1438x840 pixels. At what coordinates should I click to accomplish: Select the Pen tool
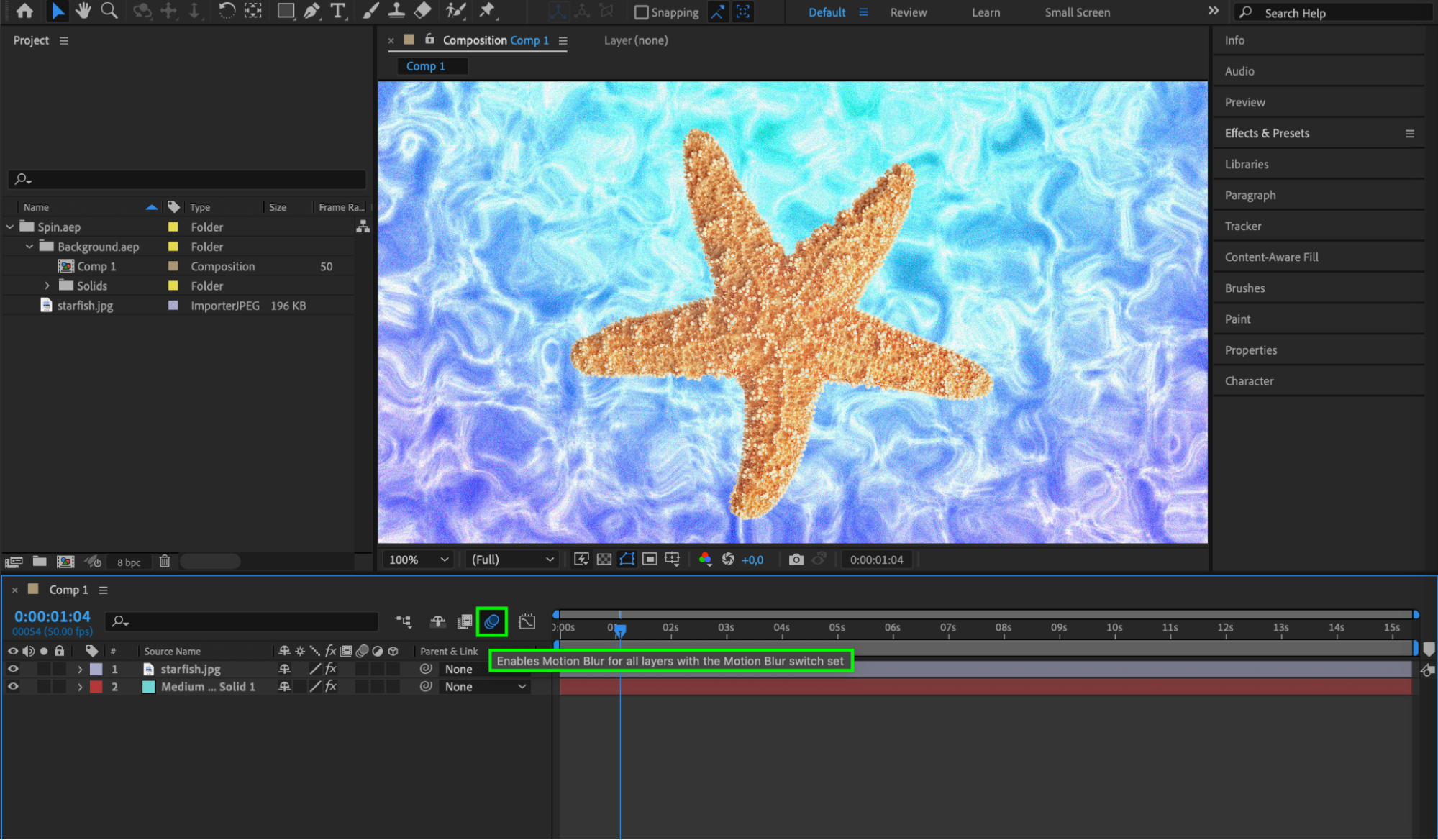pos(311,11)
